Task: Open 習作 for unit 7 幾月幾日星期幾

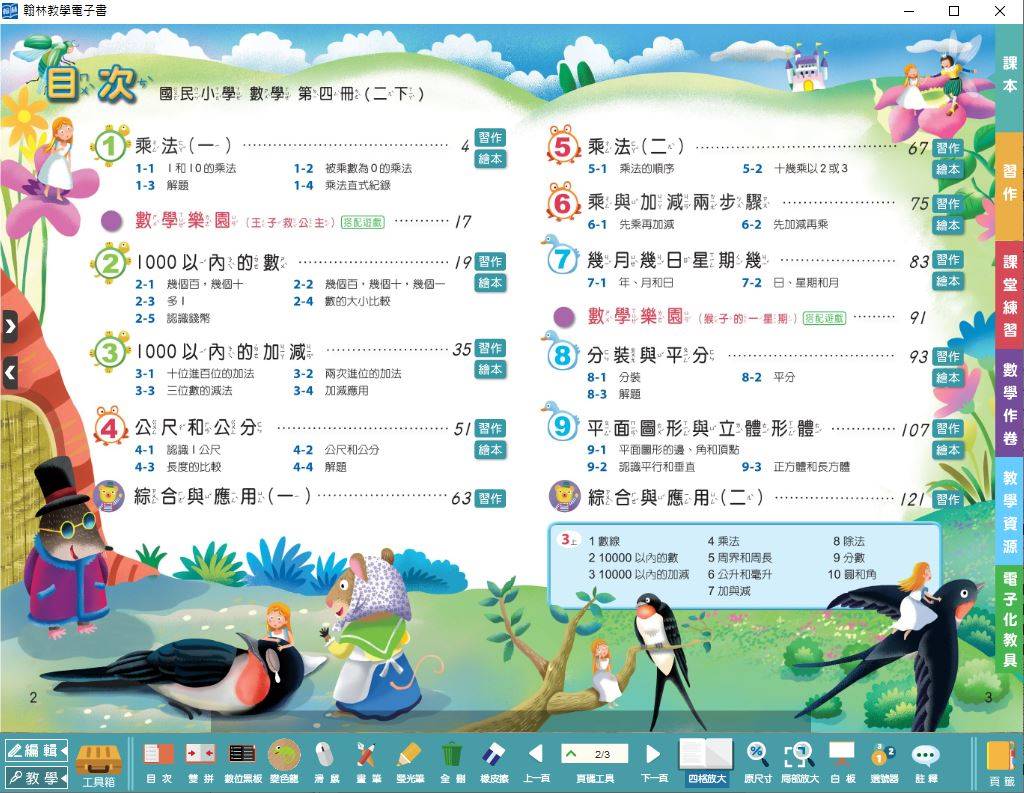Action: (948, 260)
